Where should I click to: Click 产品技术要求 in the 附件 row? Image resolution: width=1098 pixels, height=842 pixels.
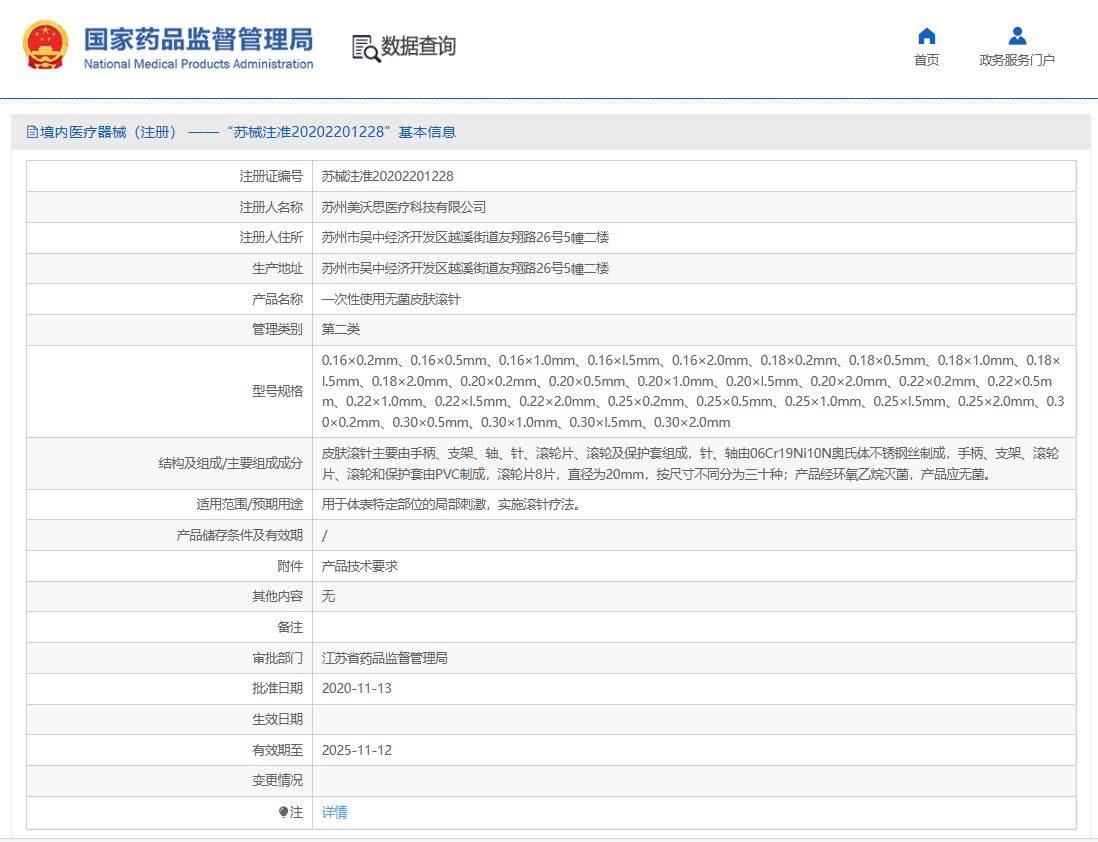click(x=359, y=566)
